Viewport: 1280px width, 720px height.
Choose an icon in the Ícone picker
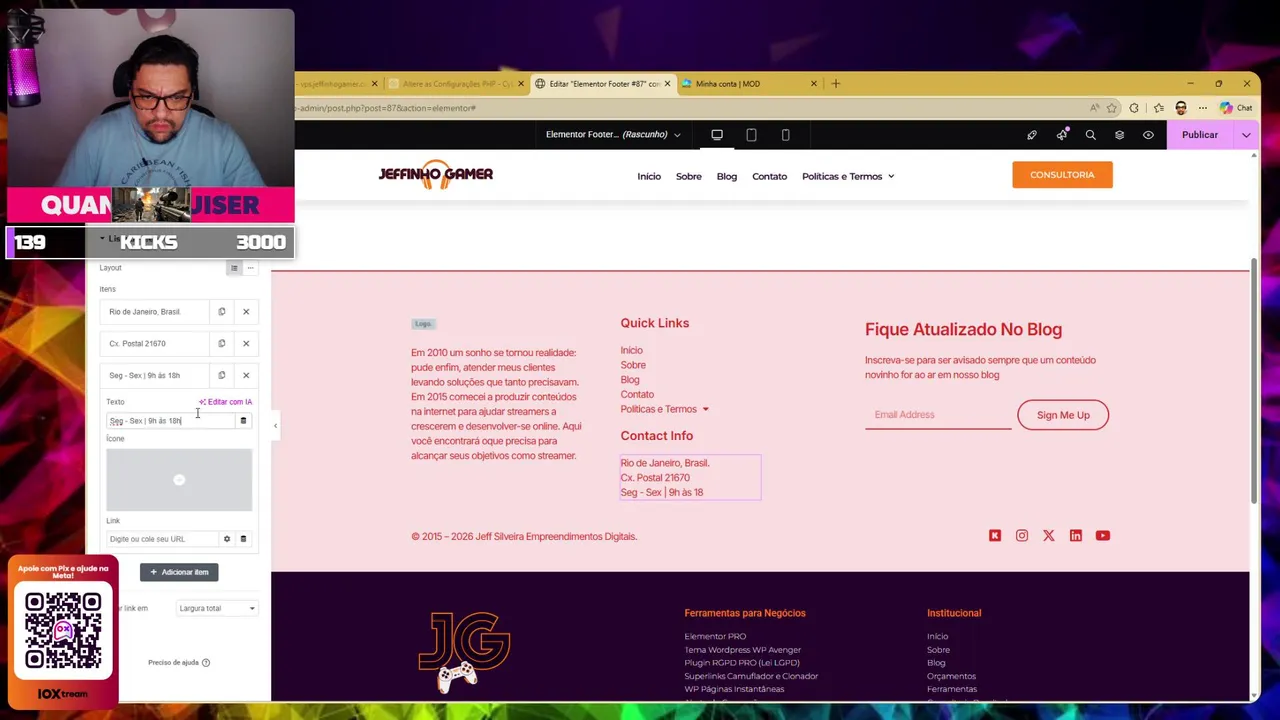(x=179, y=480)
